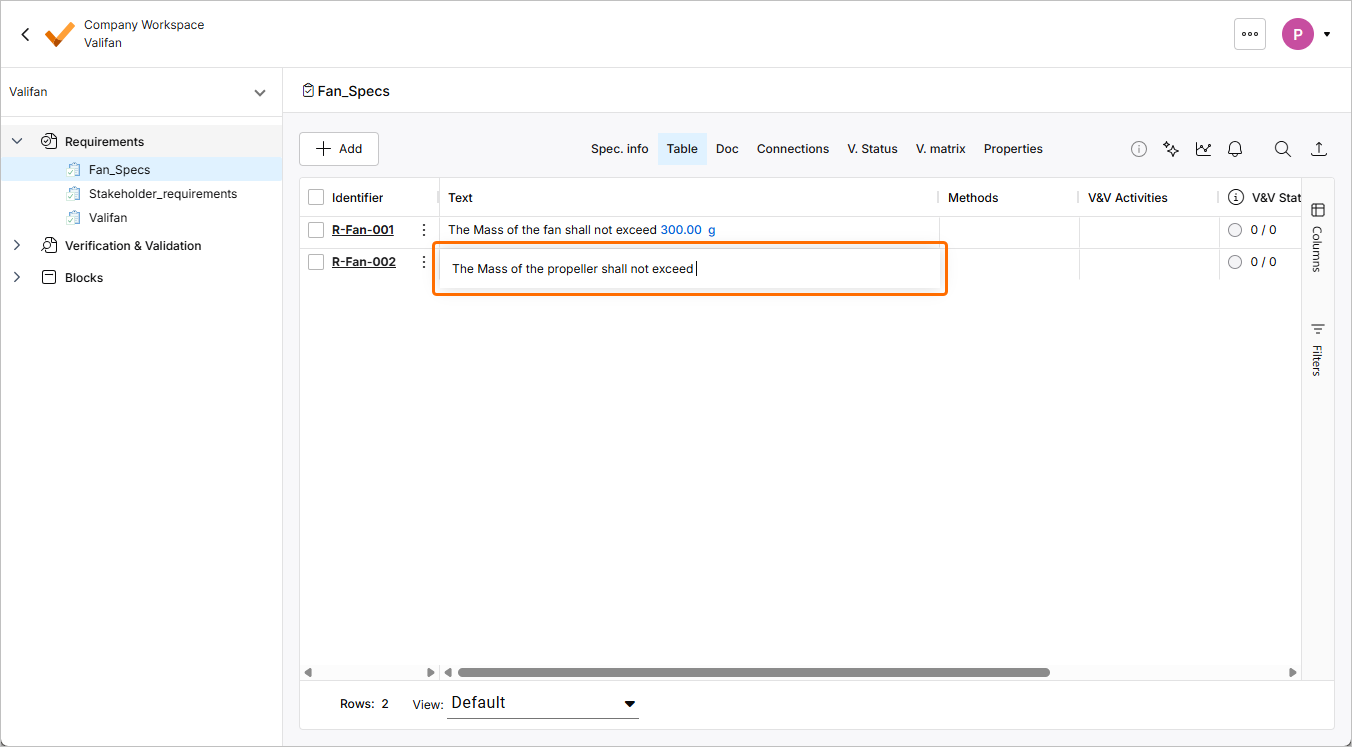Click the Requirements icon in sidebar

coord(48,142)
